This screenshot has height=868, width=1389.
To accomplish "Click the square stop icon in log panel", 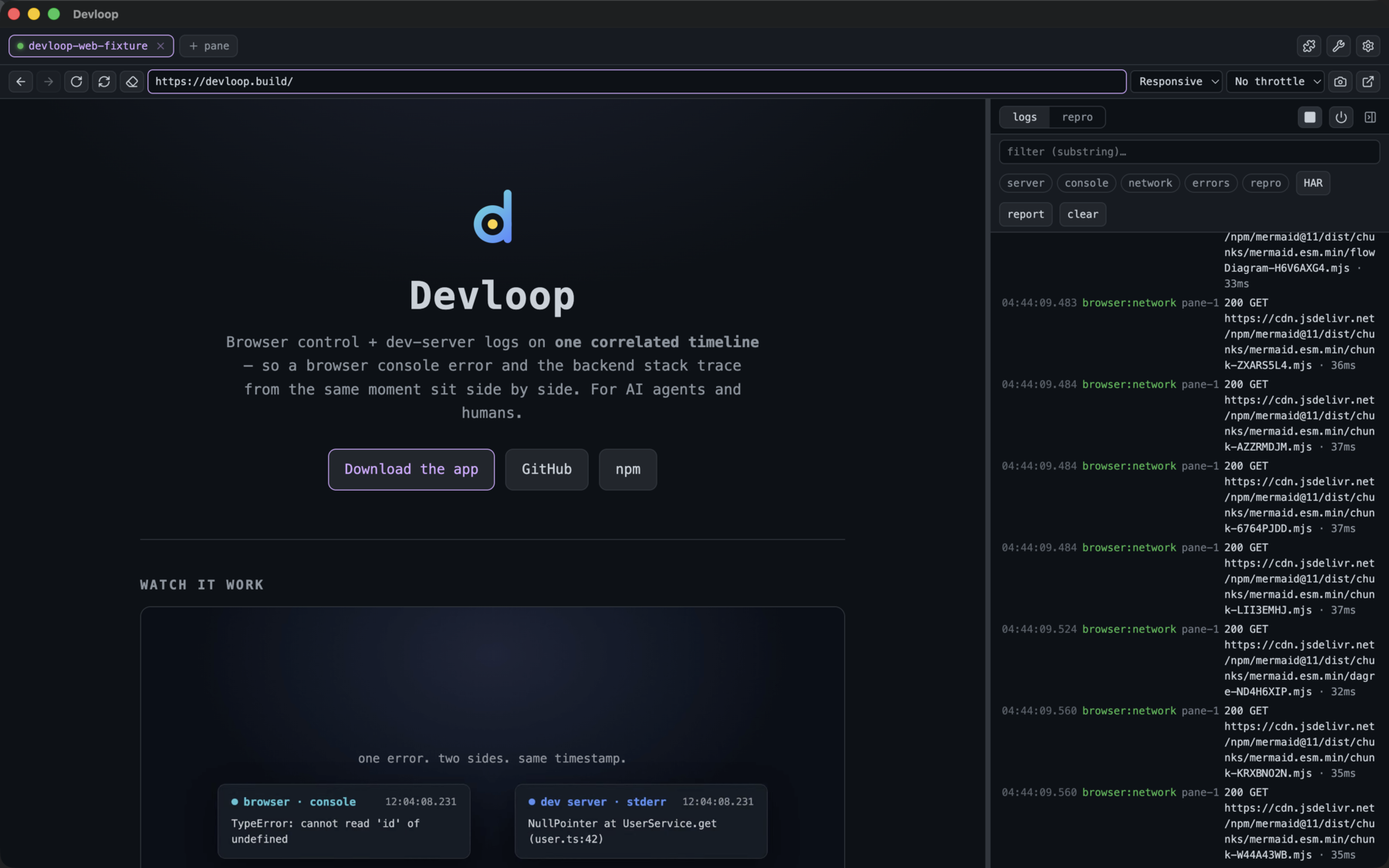I will pos(1310,117).
